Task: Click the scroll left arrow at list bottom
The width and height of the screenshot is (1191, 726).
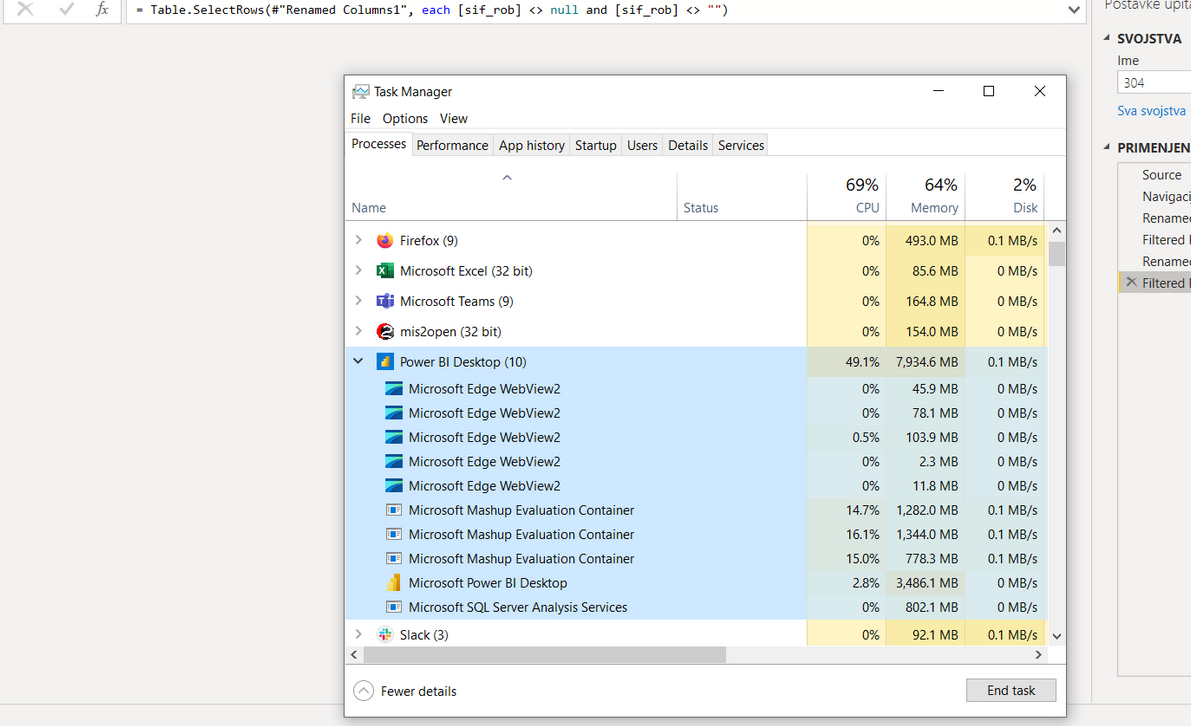Action: (355, 655)
